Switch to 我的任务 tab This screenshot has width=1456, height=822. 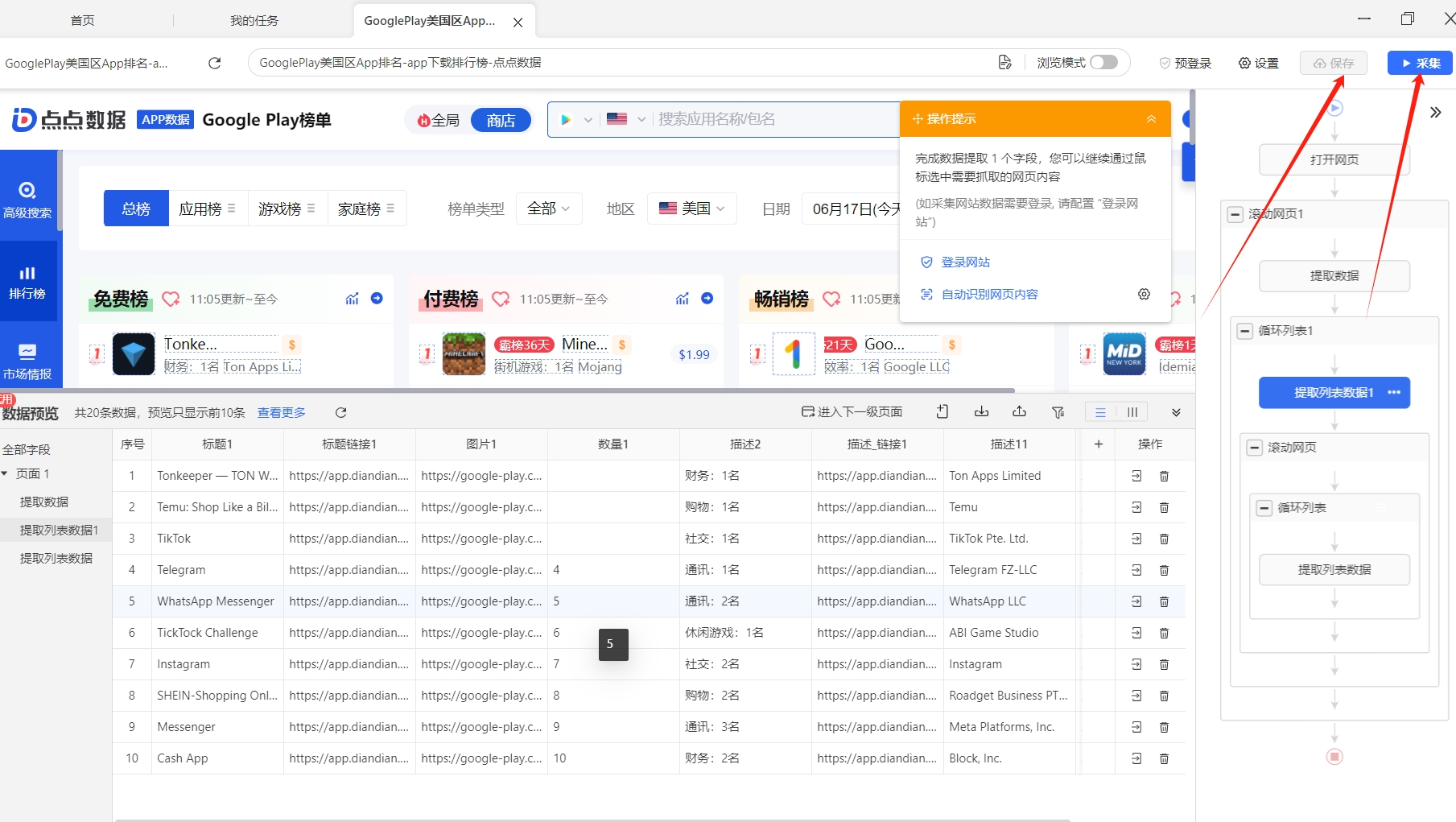coord(254,20)
